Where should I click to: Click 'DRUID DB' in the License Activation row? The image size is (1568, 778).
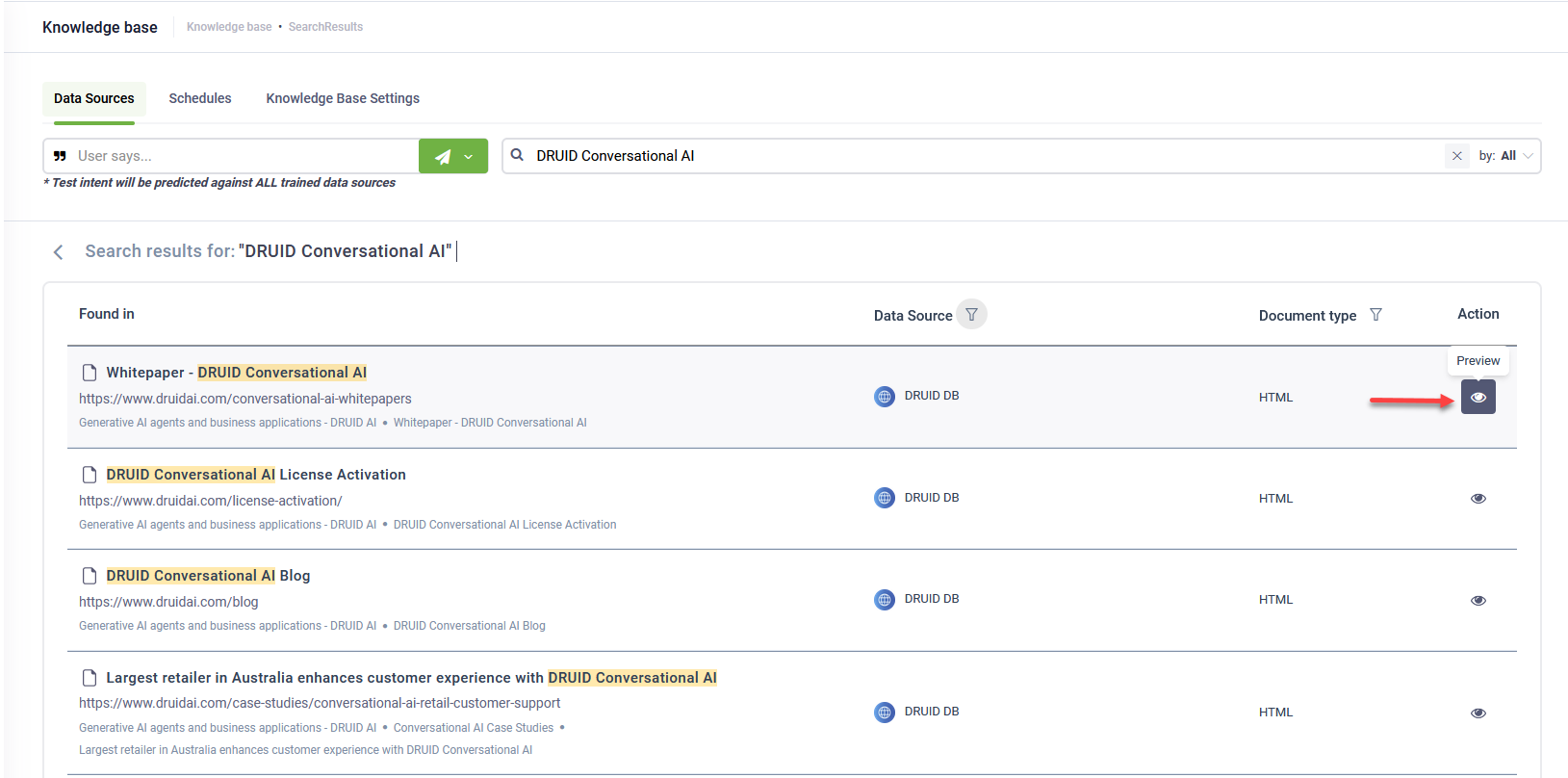click(x=932, y=498)
